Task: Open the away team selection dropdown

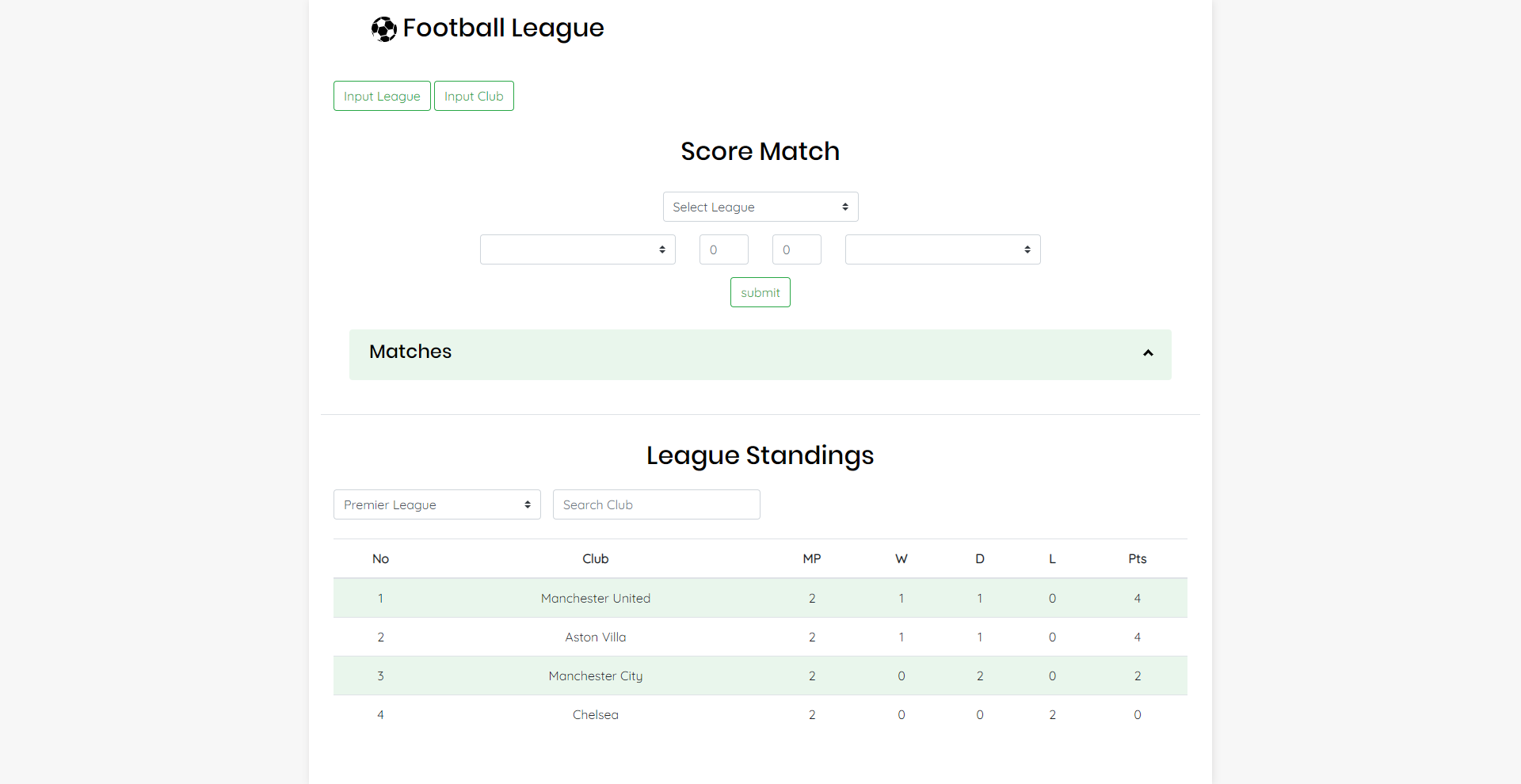Action: [x=941, y=249]
